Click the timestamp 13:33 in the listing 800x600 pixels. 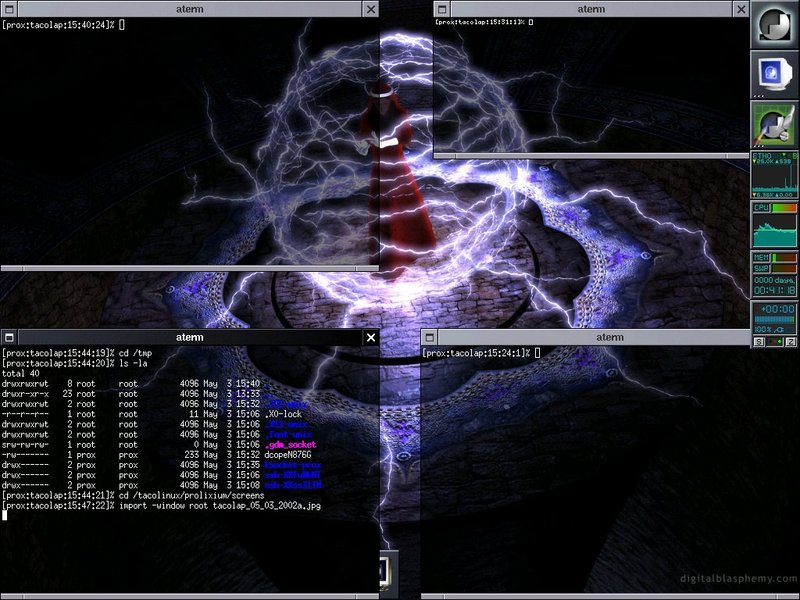point(248,394)
